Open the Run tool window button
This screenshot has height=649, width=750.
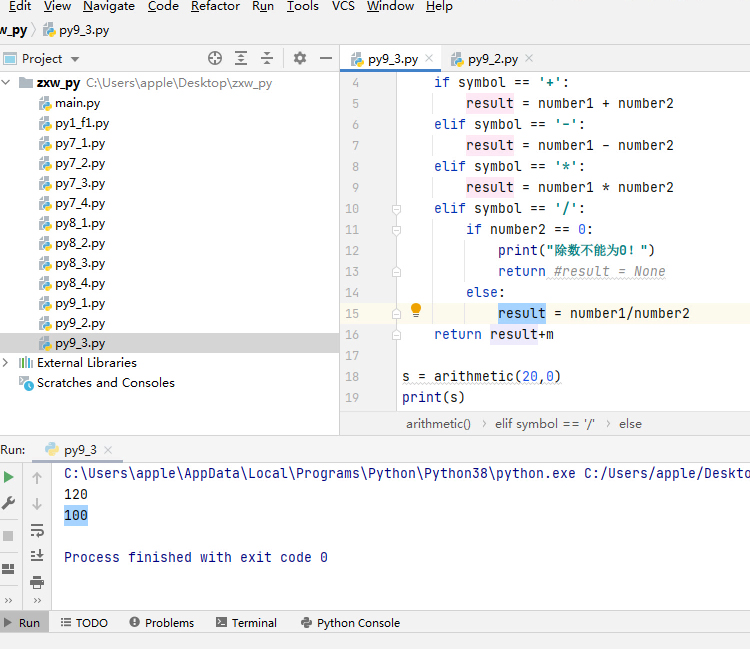[x=23, y=623]
